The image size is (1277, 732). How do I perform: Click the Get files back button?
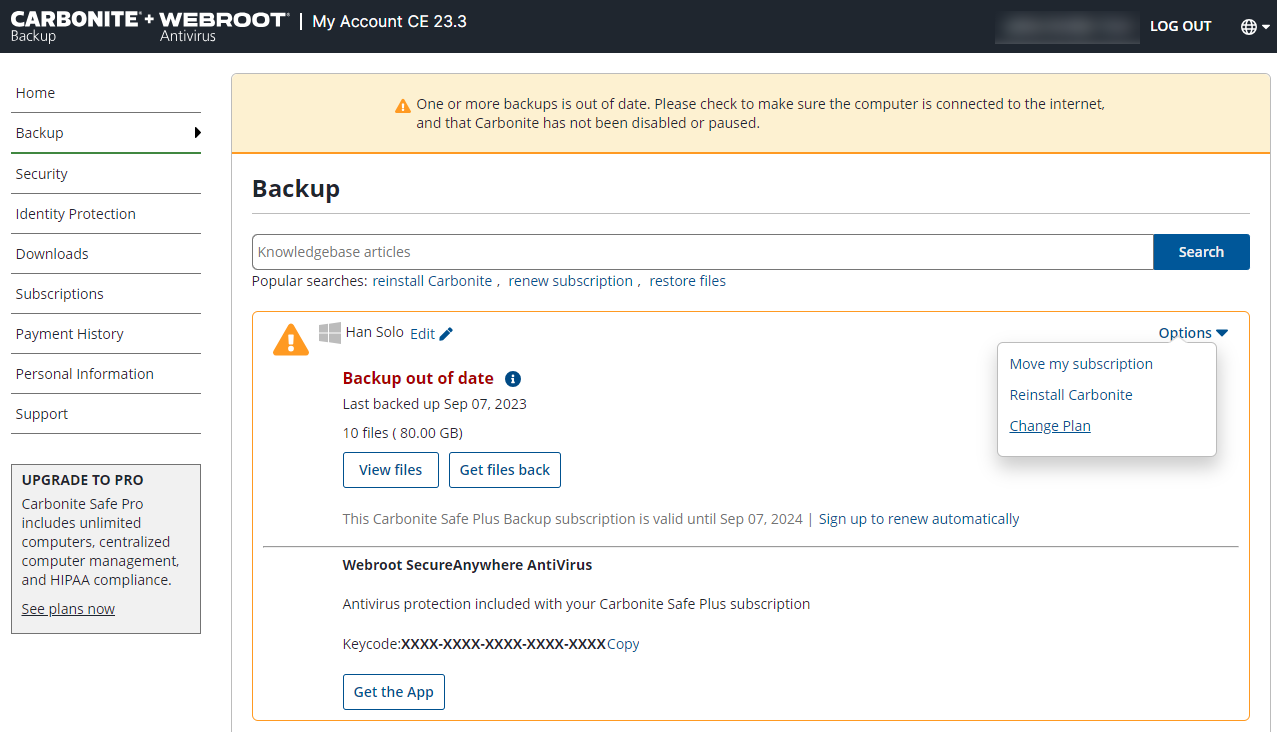pyautogui.click(x=505, y=470)
